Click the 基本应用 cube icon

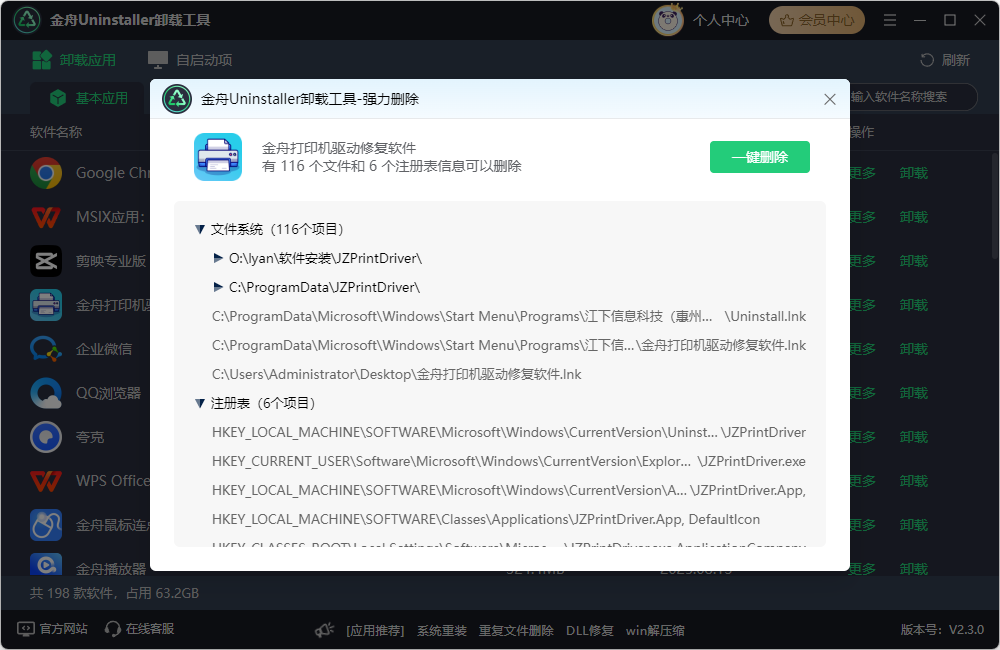[x=58, y=98]
